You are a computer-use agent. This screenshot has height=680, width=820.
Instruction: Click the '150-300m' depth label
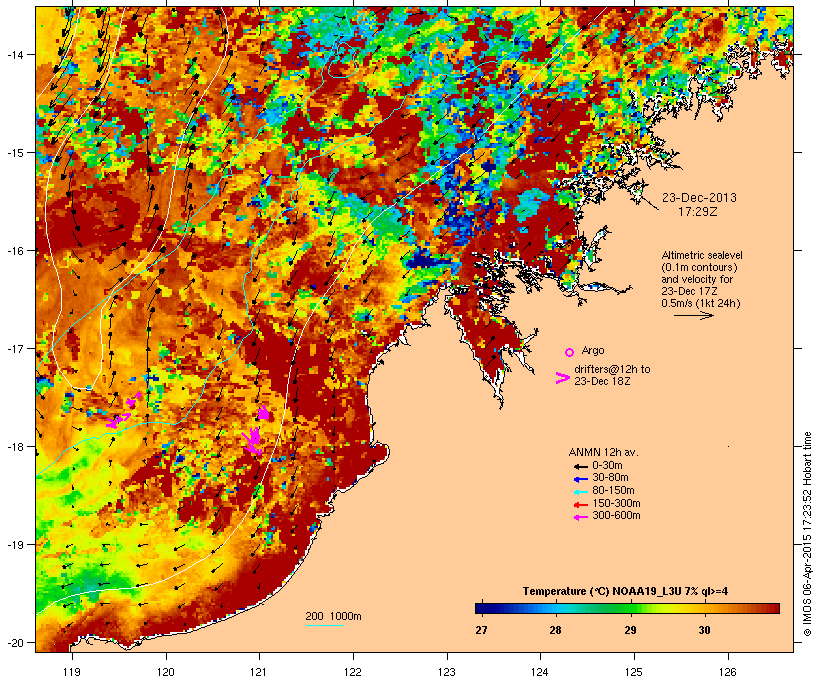616,503
